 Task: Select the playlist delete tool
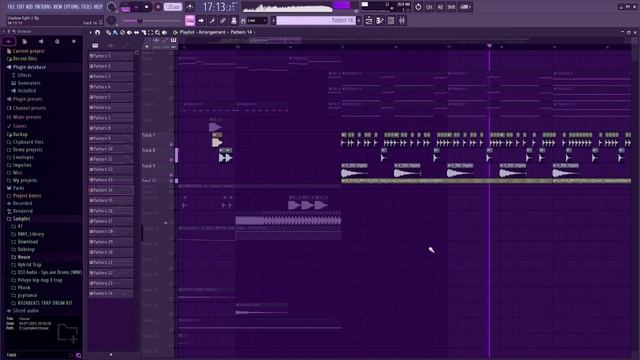pyautogui.click(x=122, y=32)
